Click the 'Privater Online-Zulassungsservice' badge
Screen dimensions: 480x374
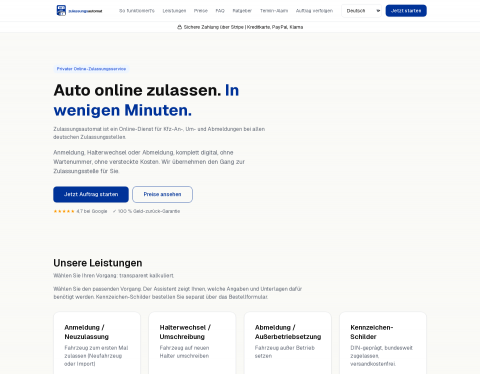tap(91, 69)
